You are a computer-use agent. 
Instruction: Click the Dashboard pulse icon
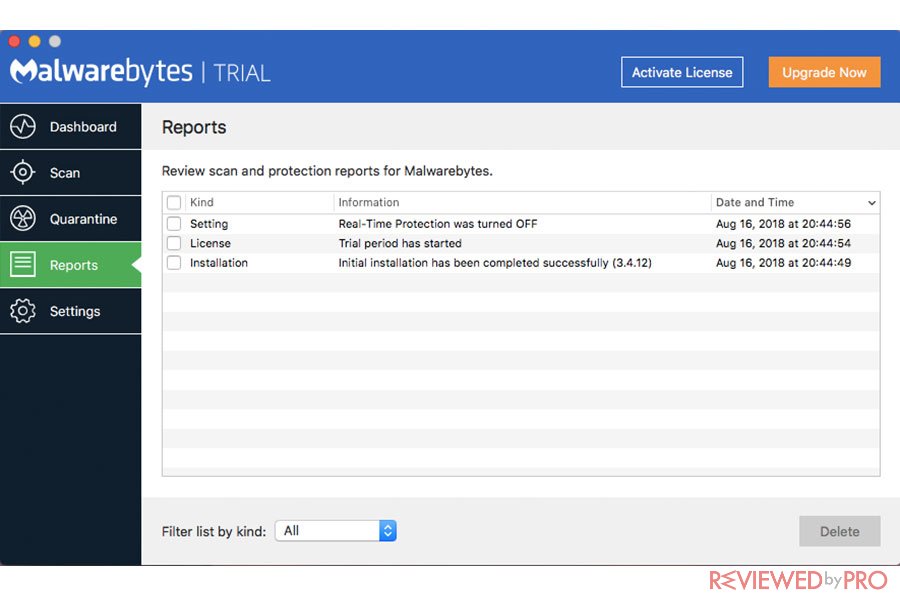point(23,127)
